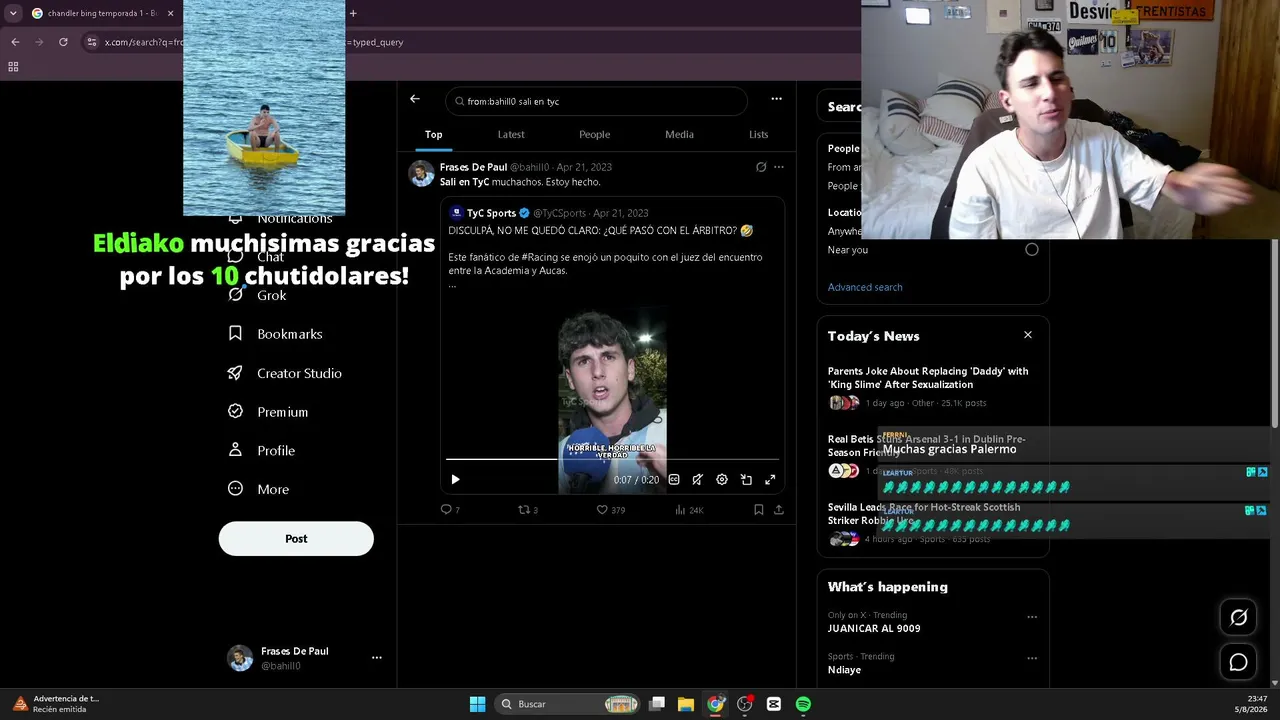Open the Frases De Paul author name
The height and width of the screenshot is (720, 1280).
point(473,167)
